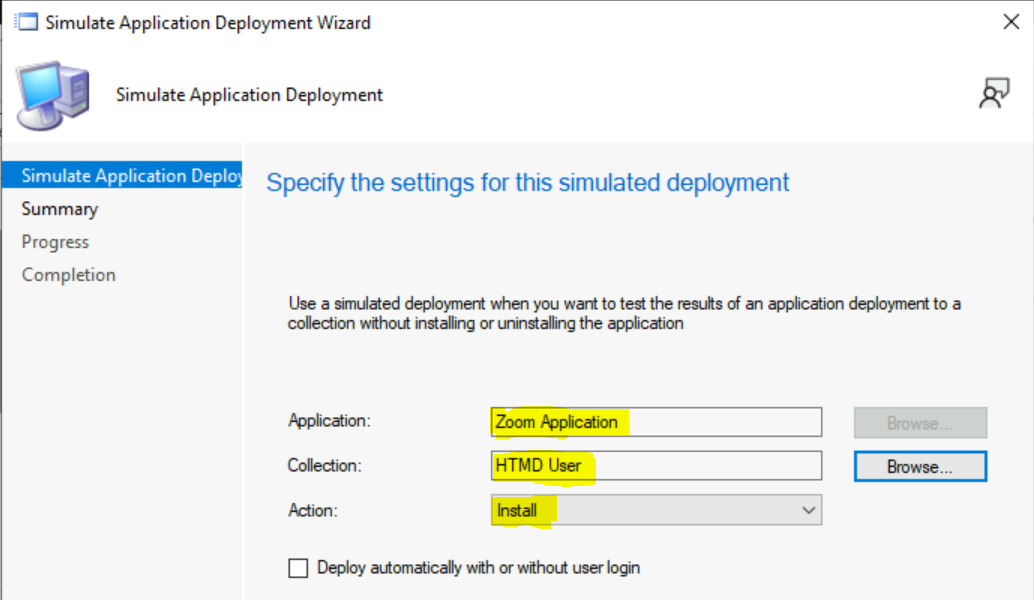Click the disabled Browse button for Application
The image size is (1034, 600).
click(x=919, y=422)
